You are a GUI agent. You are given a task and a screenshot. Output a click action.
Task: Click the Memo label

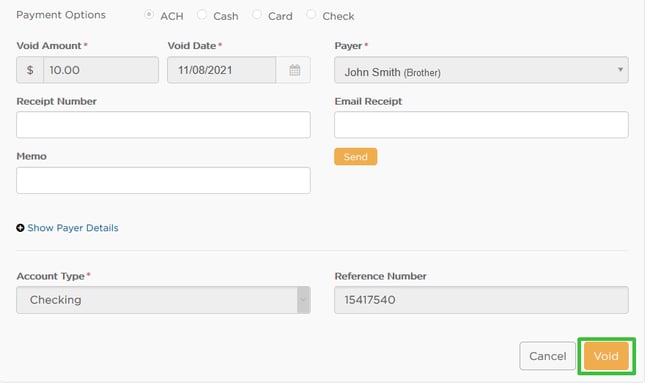pyautogui.click(x=32, y=156)
